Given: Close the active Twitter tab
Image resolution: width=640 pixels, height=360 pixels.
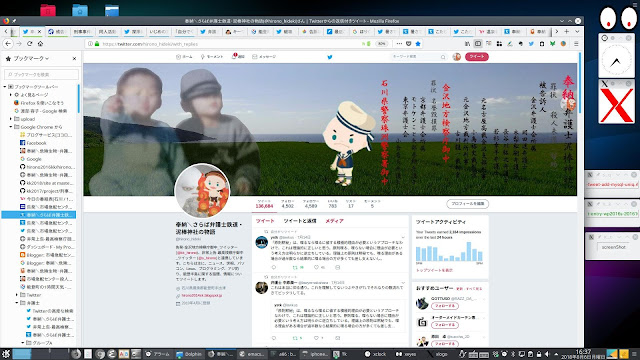Looking at the screenshot, I should click(40, 31).
